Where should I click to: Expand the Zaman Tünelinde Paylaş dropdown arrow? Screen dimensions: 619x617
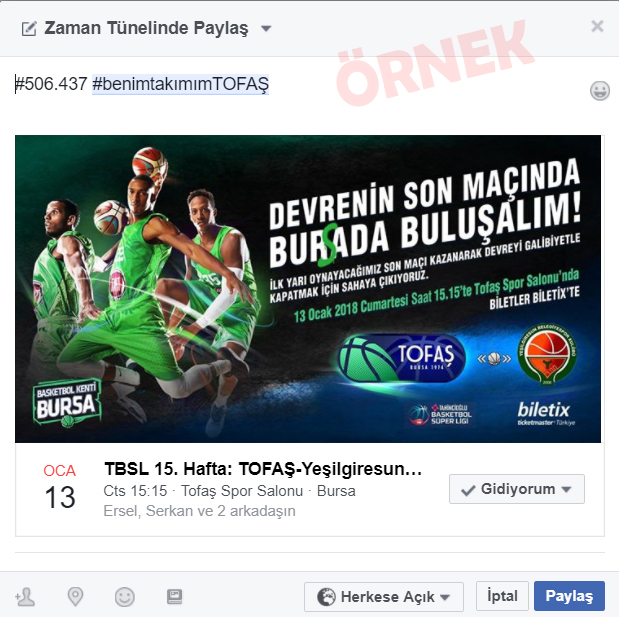[266, 28]
